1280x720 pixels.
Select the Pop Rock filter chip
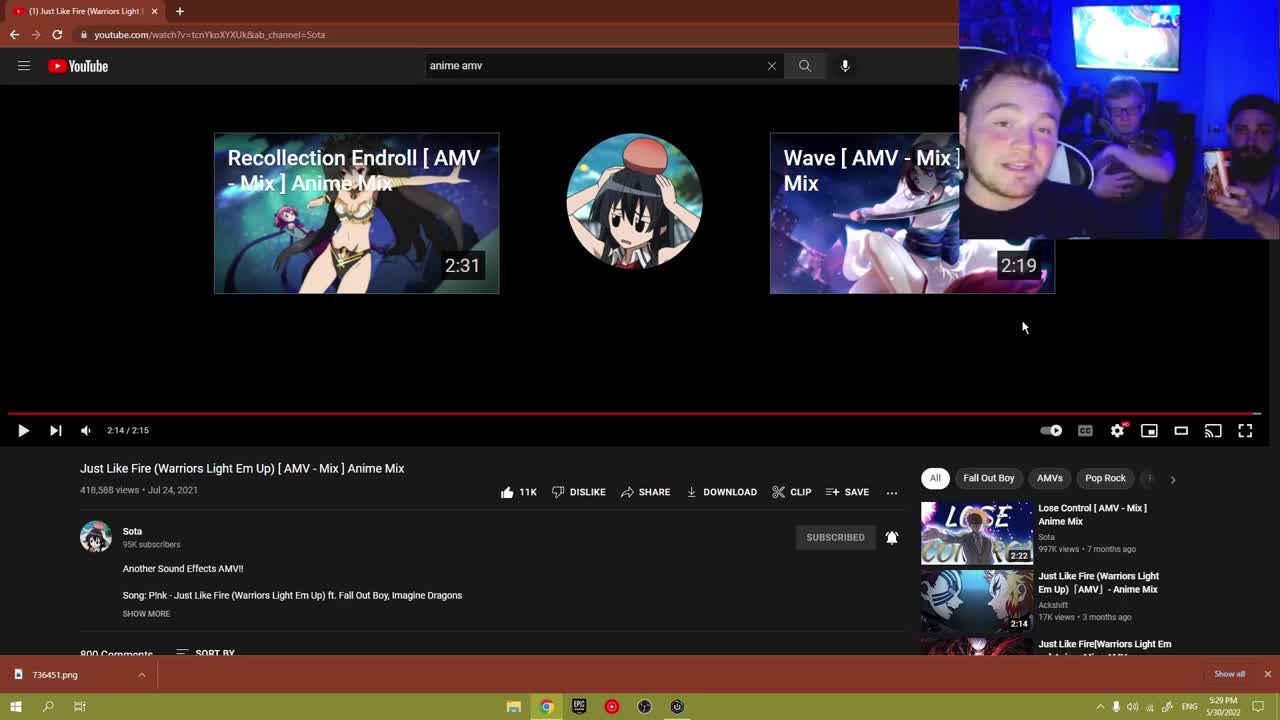[1105, 478]
